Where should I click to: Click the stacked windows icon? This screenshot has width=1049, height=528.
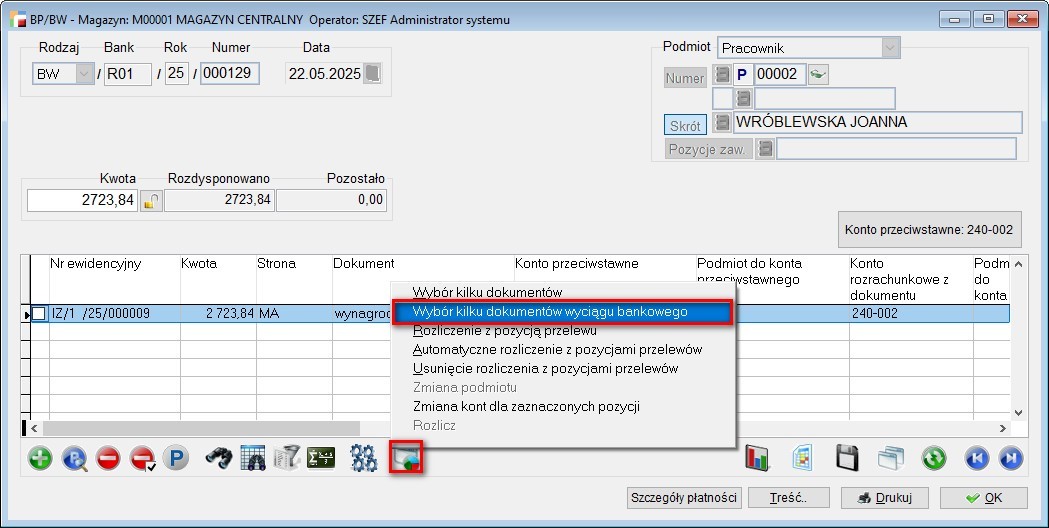891,458
